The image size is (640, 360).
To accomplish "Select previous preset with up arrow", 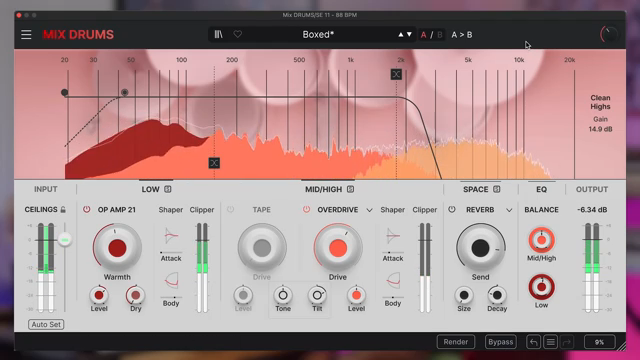I will 400,35.
